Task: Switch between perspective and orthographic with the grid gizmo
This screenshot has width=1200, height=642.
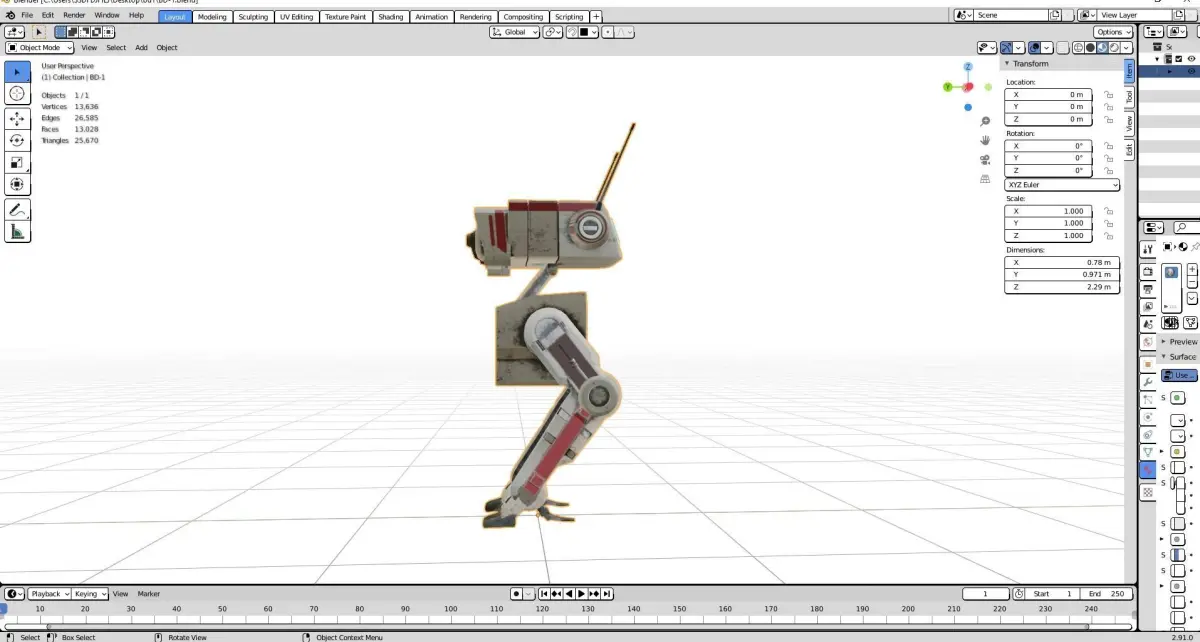Action: point(985,178)
